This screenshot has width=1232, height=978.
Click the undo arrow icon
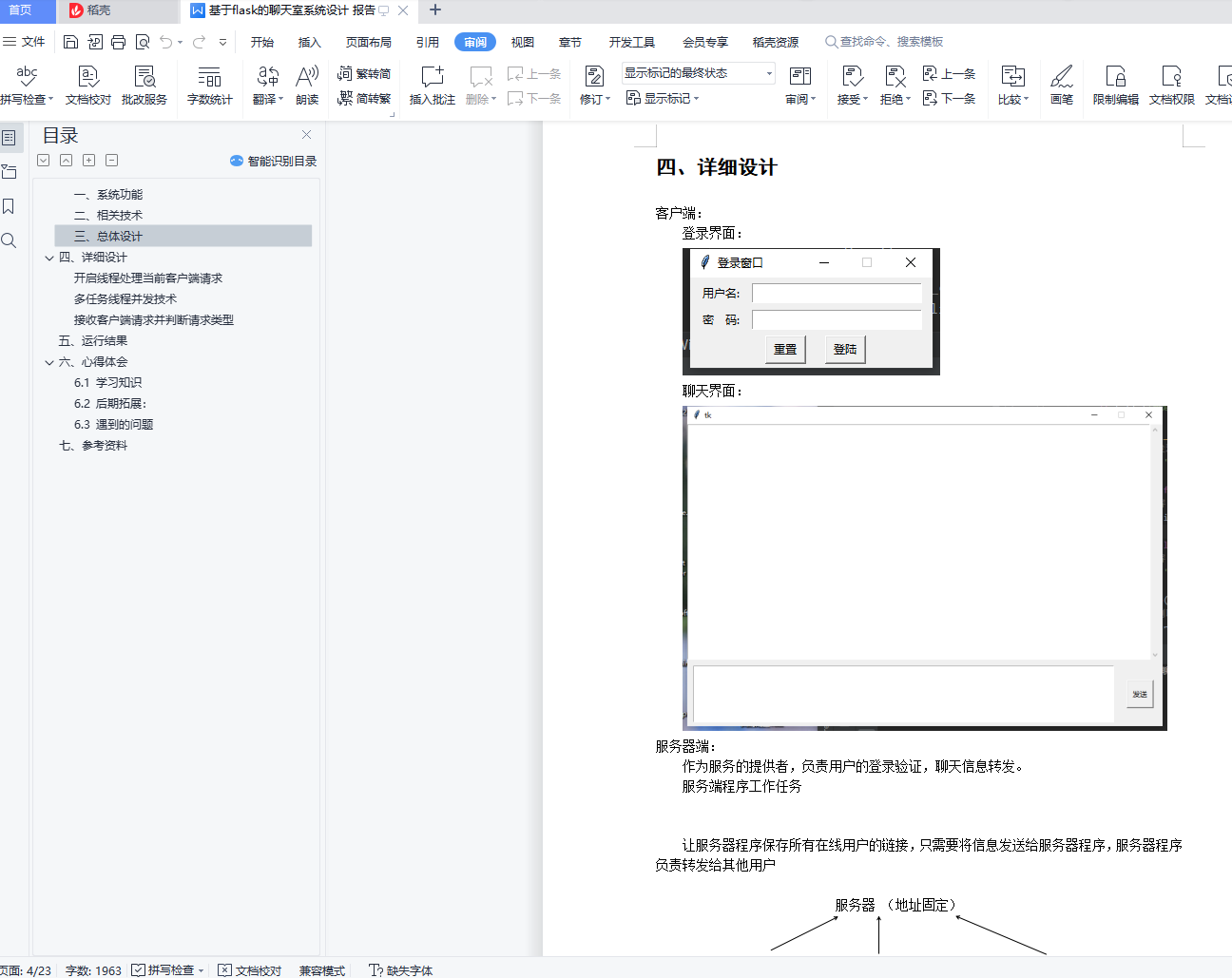click(x=166, y=42)
